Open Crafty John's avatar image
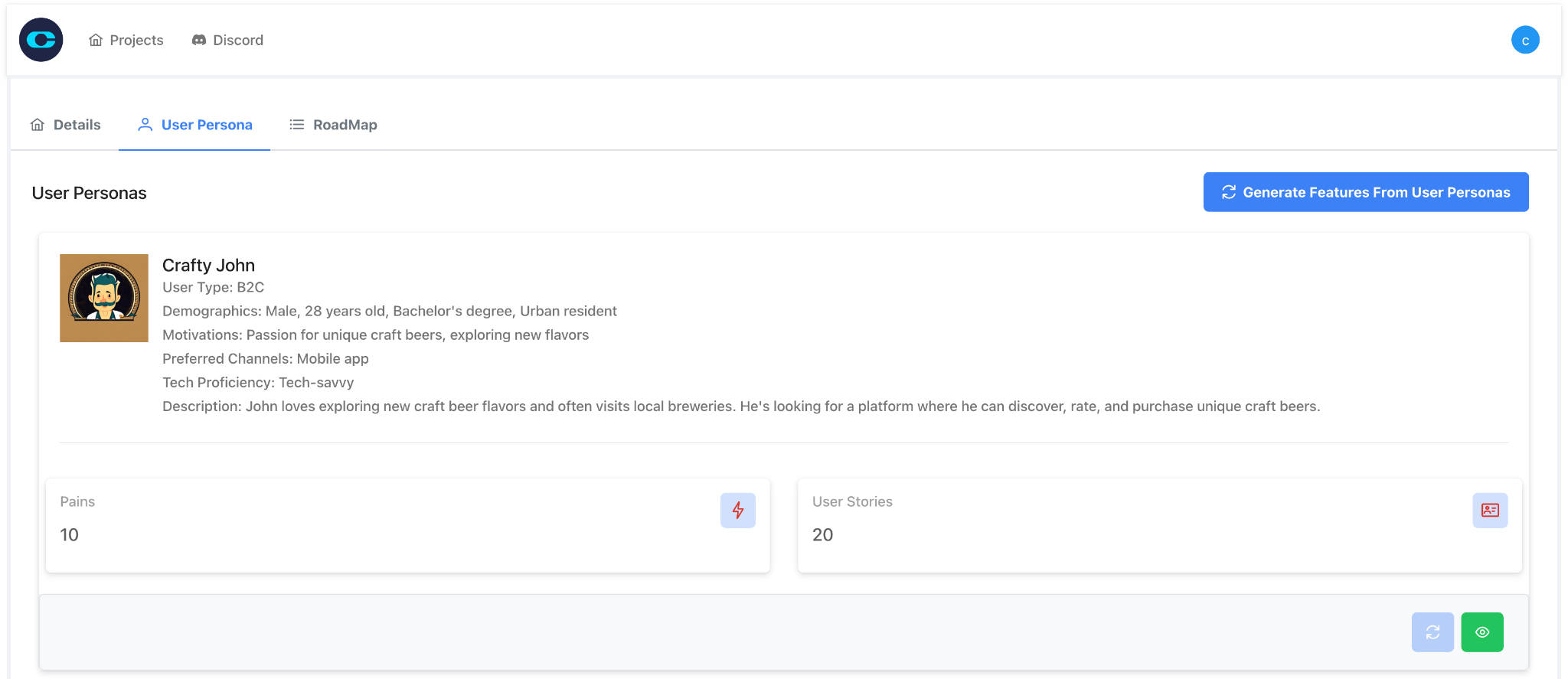Viewport: 1568px width, 679px height. point(104,298)
